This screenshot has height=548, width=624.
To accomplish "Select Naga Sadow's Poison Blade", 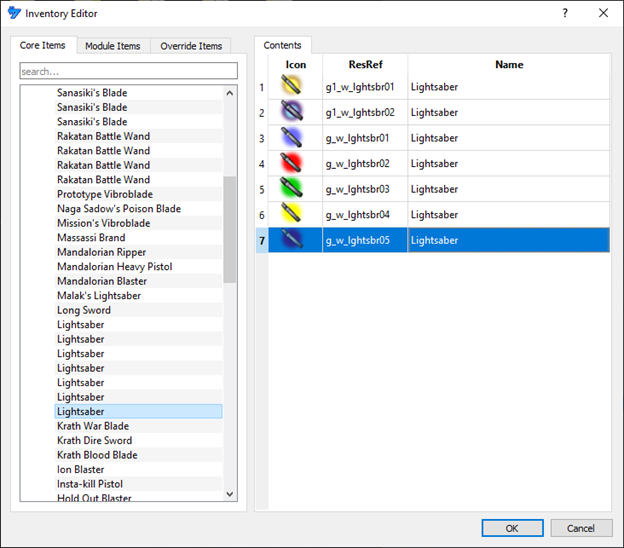I will pyautogui.click(x=138, y=209).
